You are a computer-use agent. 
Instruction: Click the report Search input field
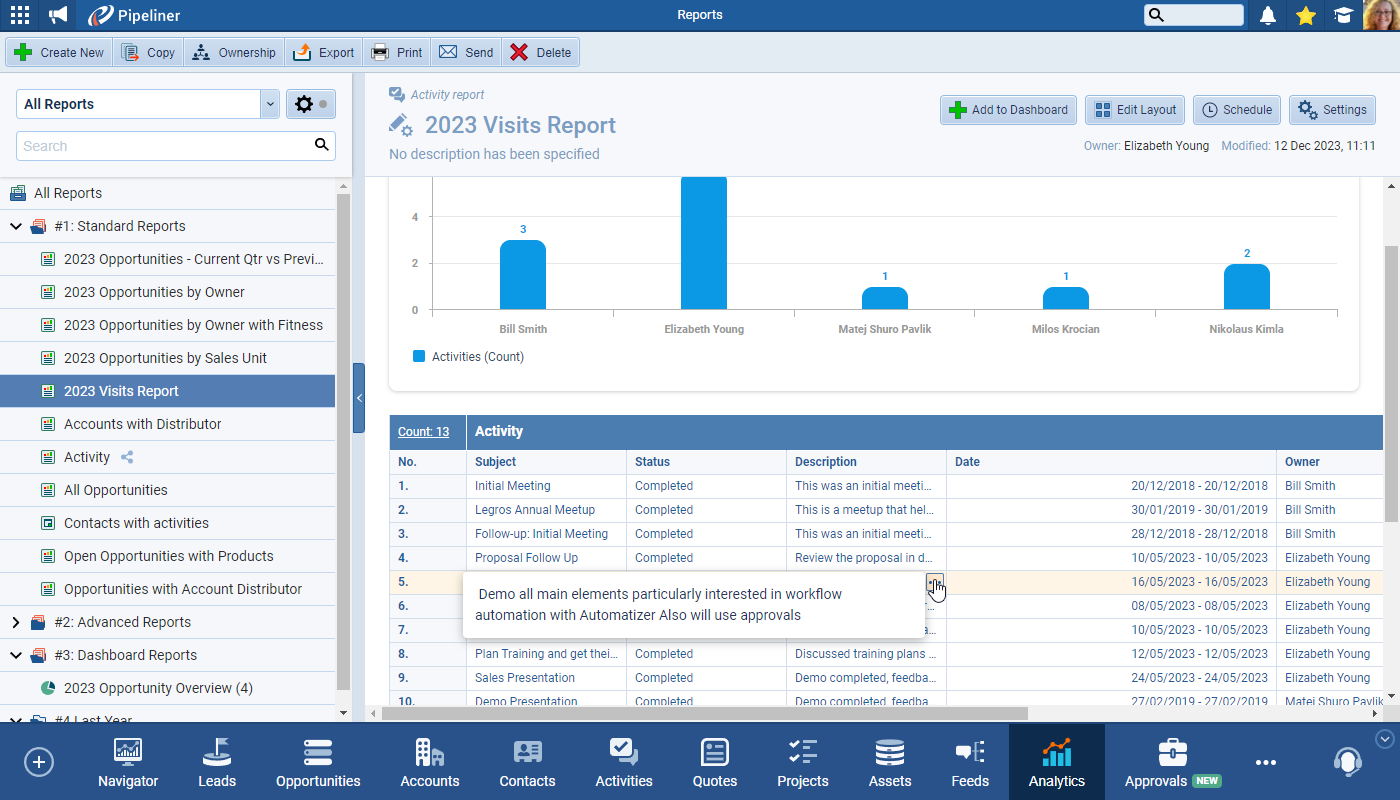point(165,146)
